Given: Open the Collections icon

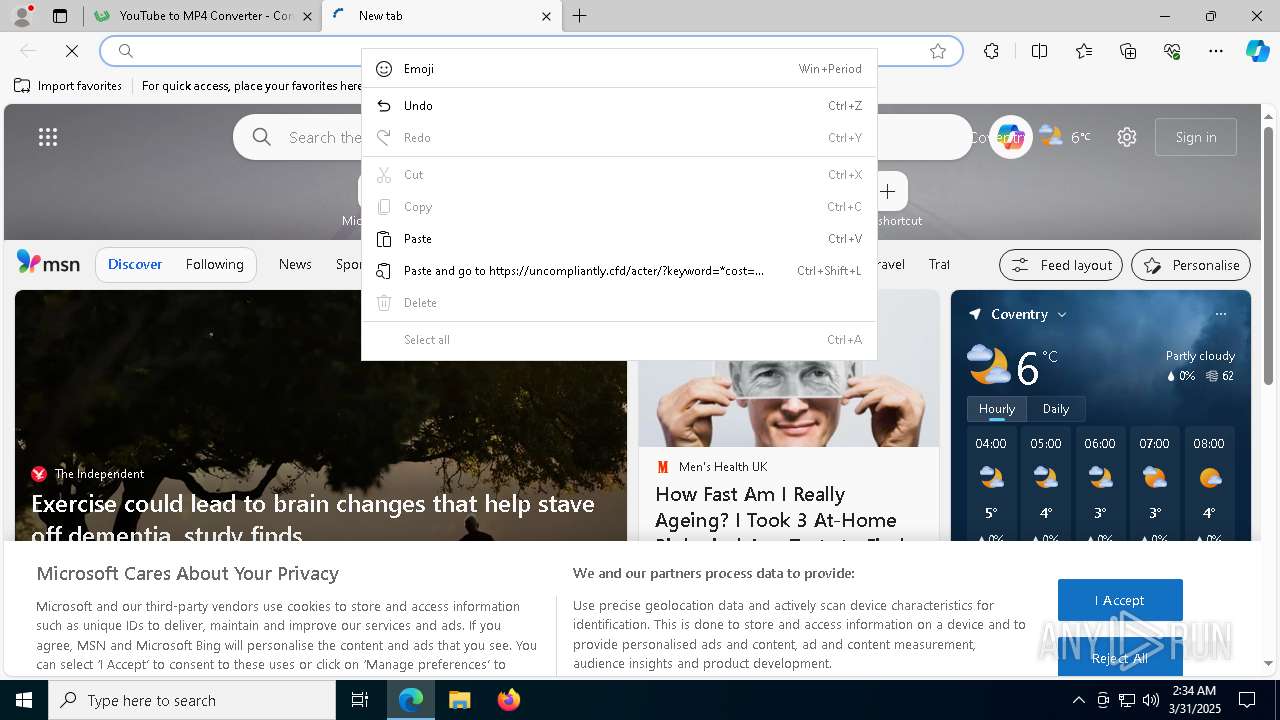Looking at the screenshot, I should point(1128,51).
